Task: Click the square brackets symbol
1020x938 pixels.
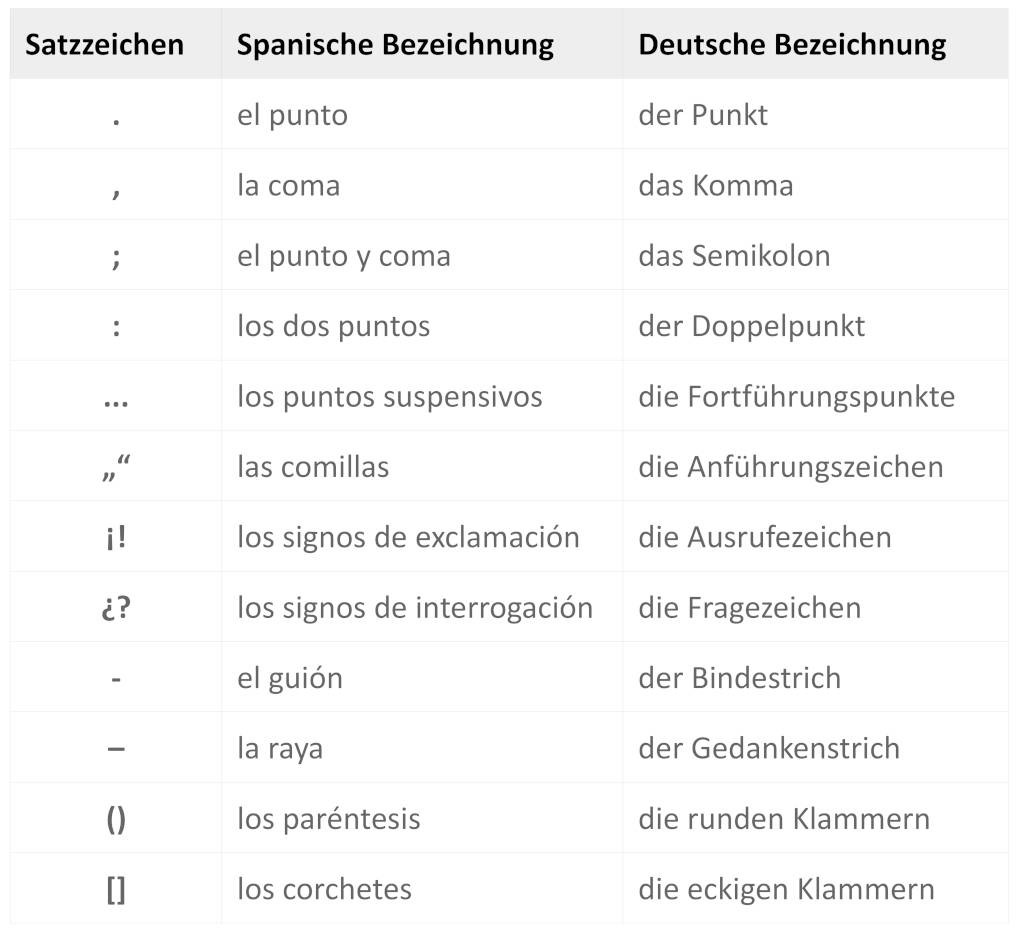Action: [x=116, y=889]
